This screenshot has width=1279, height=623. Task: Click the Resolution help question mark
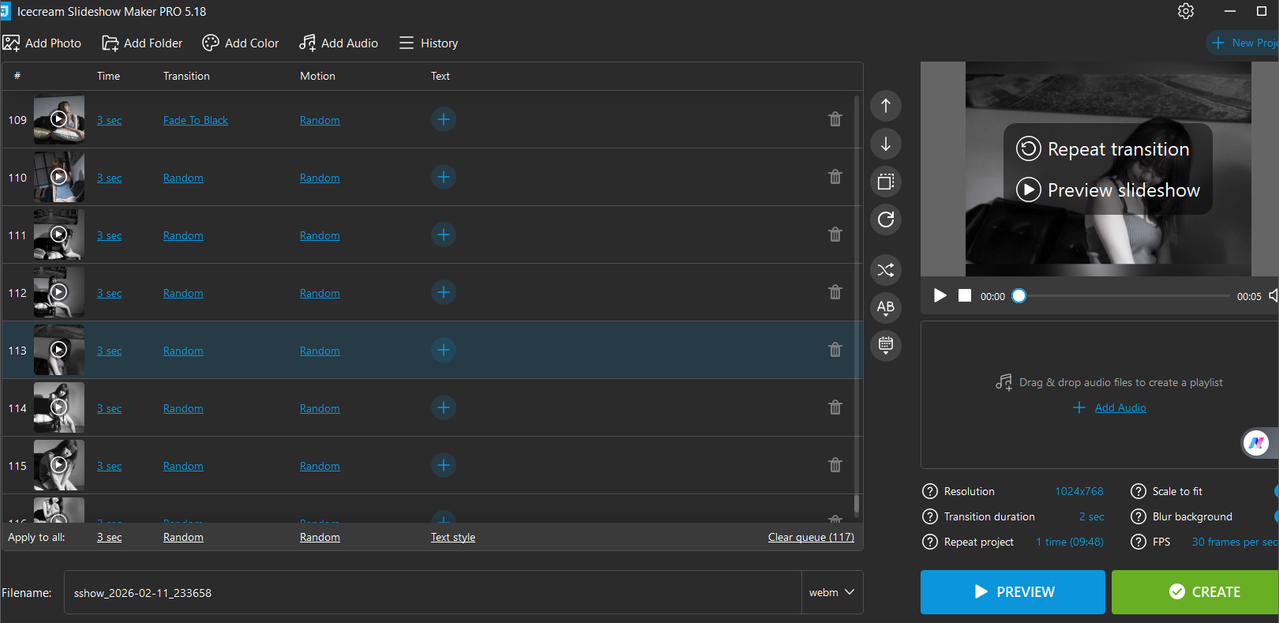pos(930,491)
